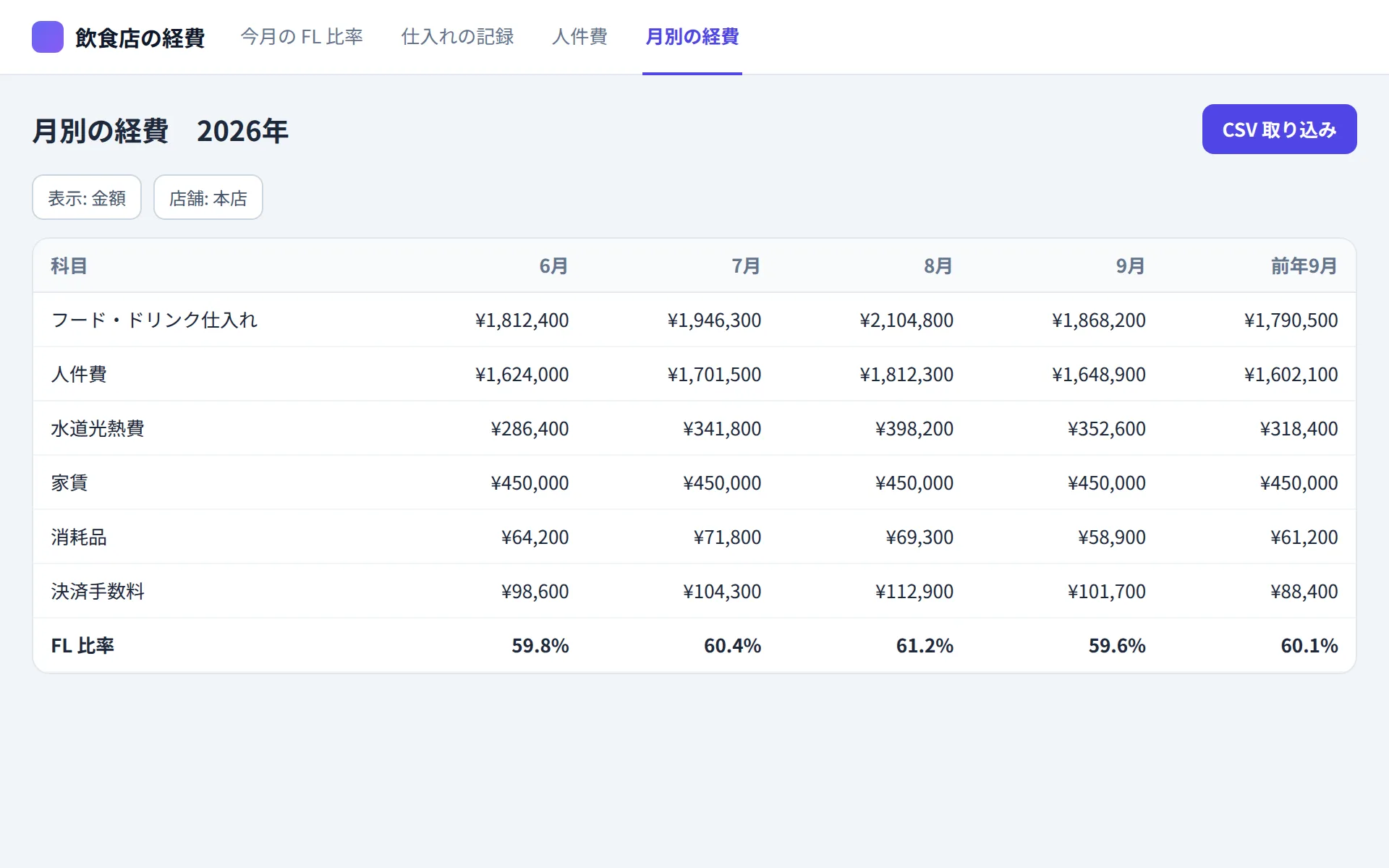Click the 7月 column header

click(746, 266)
